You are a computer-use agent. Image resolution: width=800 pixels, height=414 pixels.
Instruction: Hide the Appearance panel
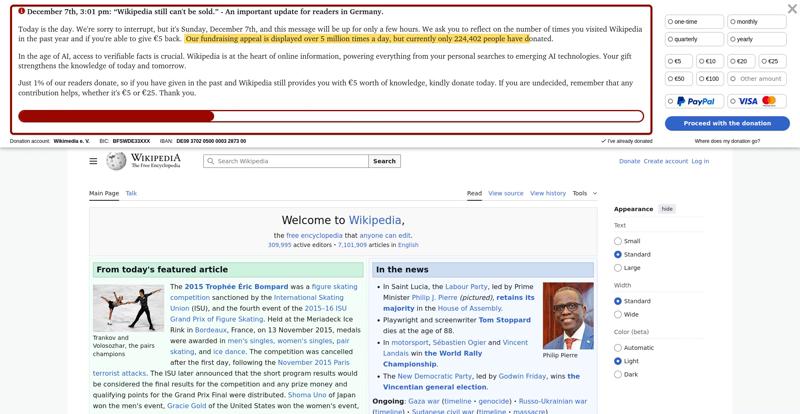click(667, 209)
